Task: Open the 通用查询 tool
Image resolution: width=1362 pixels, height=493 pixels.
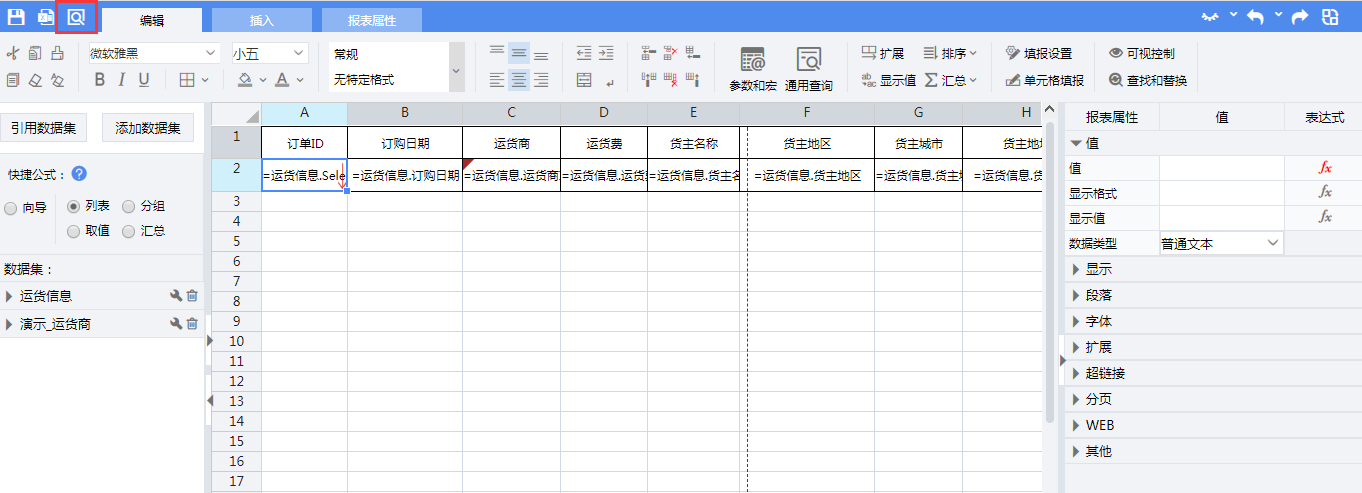Action: [x=808, y=68]
